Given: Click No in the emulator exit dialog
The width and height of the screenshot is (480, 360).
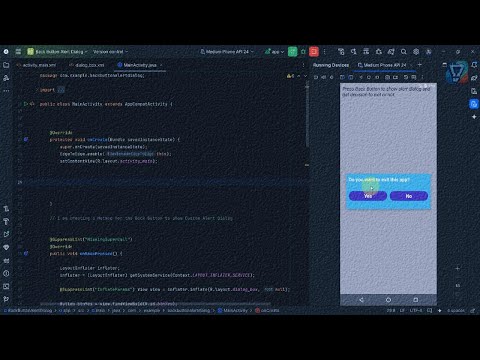Looking at the screenshot, I should (x=409, y=196).
